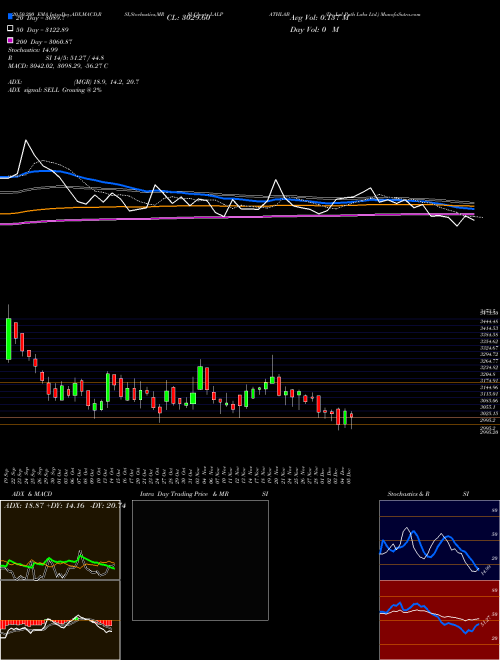Click the red RSI chart panel
Image resolution: width=500 pixels, height=660 pixels.
[x=439, y=620]
